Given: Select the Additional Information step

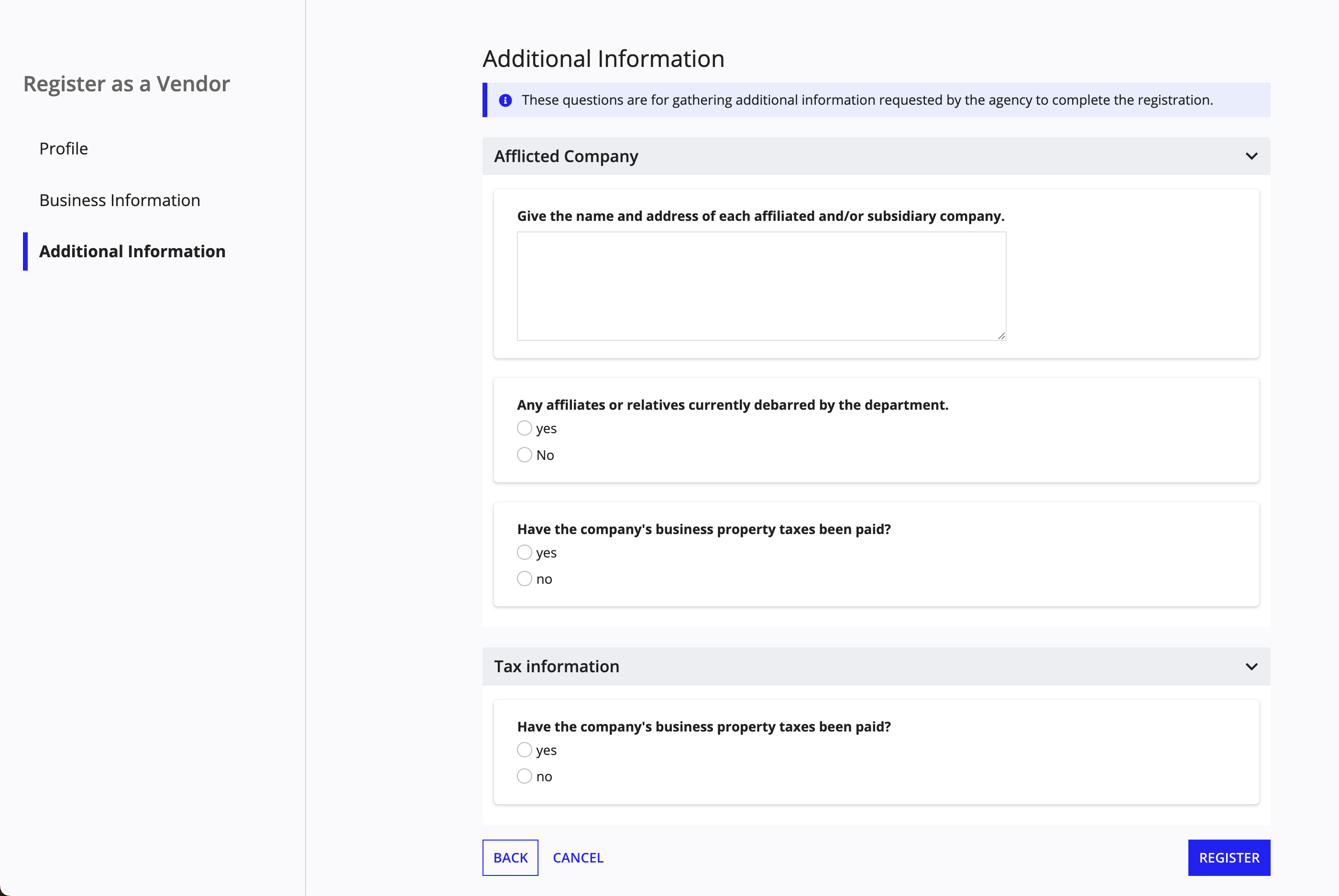Looking at the screenshot, I should 132,251.
